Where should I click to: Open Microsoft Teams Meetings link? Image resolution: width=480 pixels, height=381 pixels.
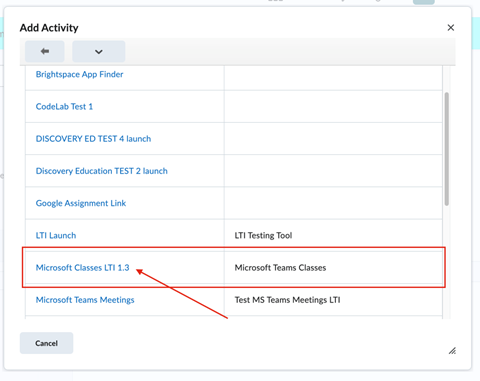click(85, 300)
